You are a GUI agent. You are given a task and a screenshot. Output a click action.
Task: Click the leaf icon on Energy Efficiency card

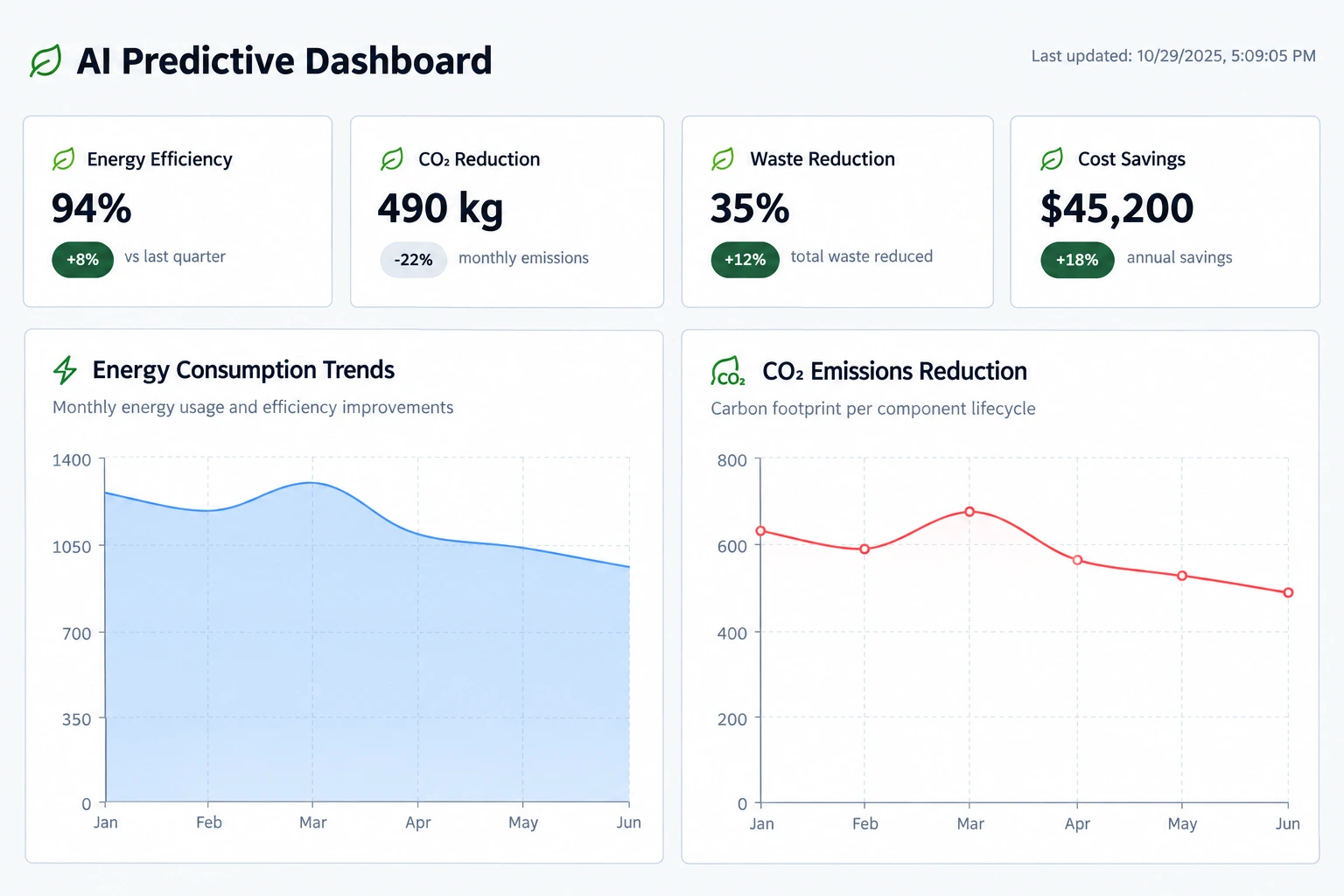tap(64, 159)
